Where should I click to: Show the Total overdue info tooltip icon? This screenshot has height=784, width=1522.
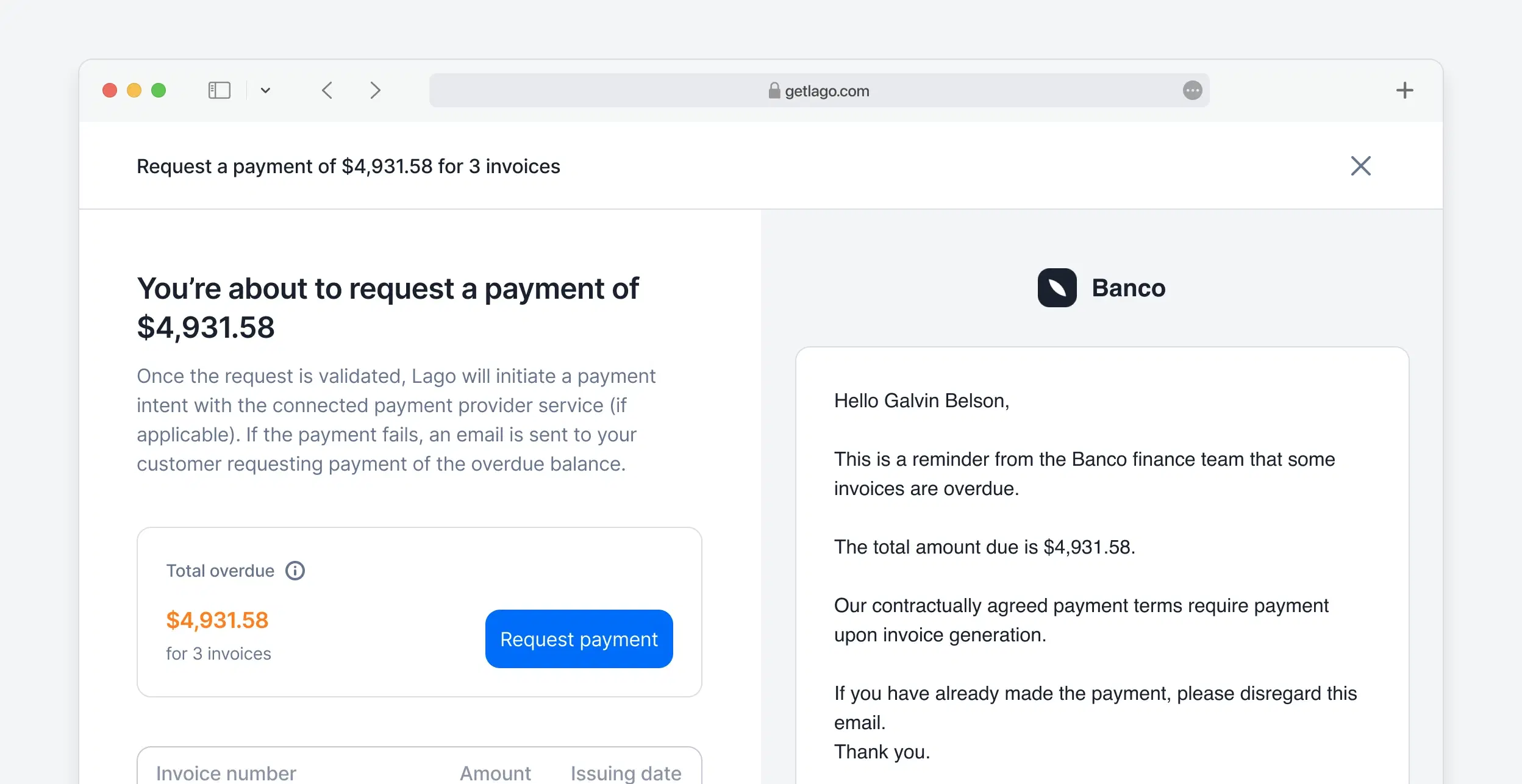(295, 571)
